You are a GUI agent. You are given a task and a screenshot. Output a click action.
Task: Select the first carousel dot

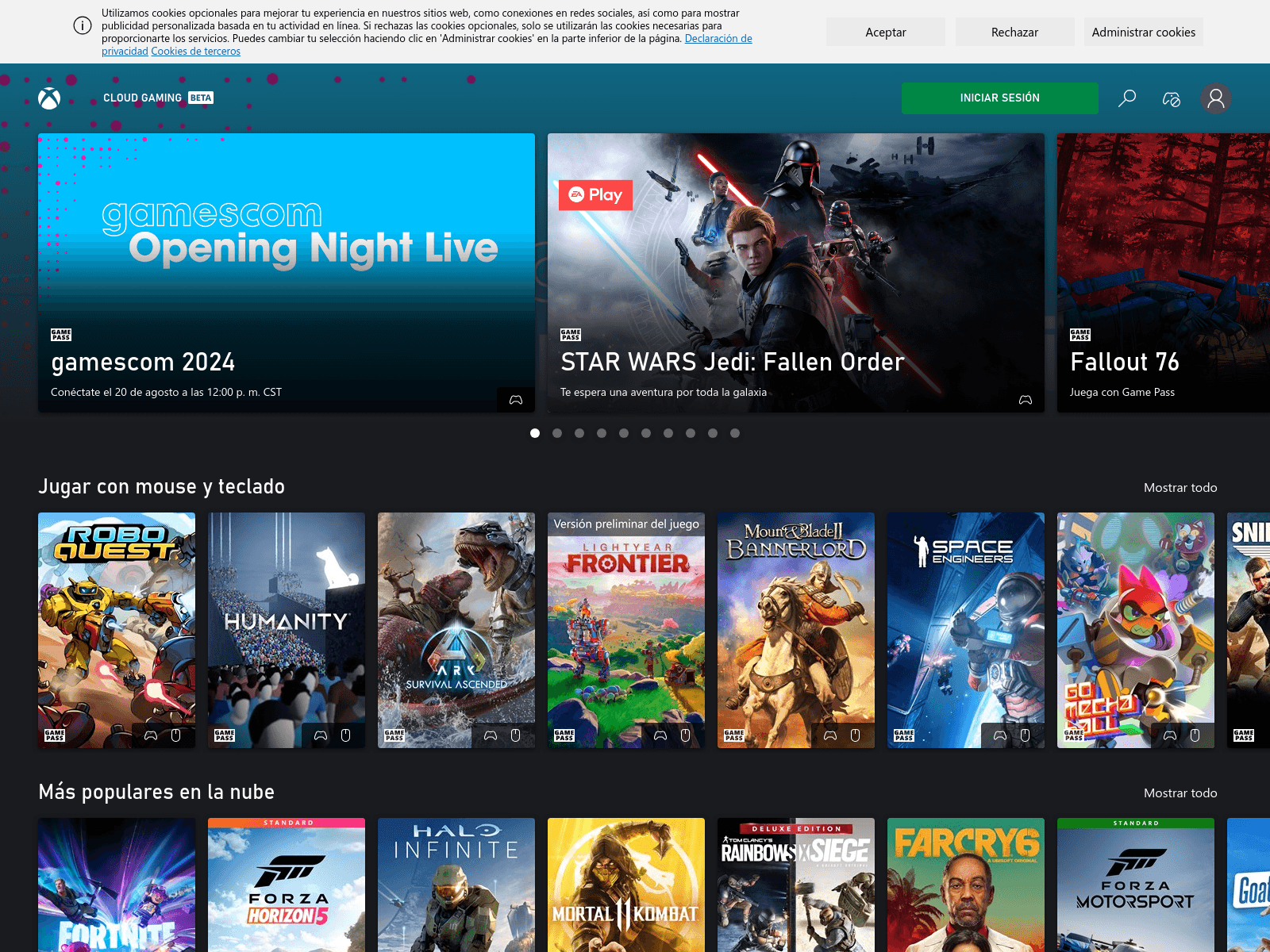tap(535, 433)
